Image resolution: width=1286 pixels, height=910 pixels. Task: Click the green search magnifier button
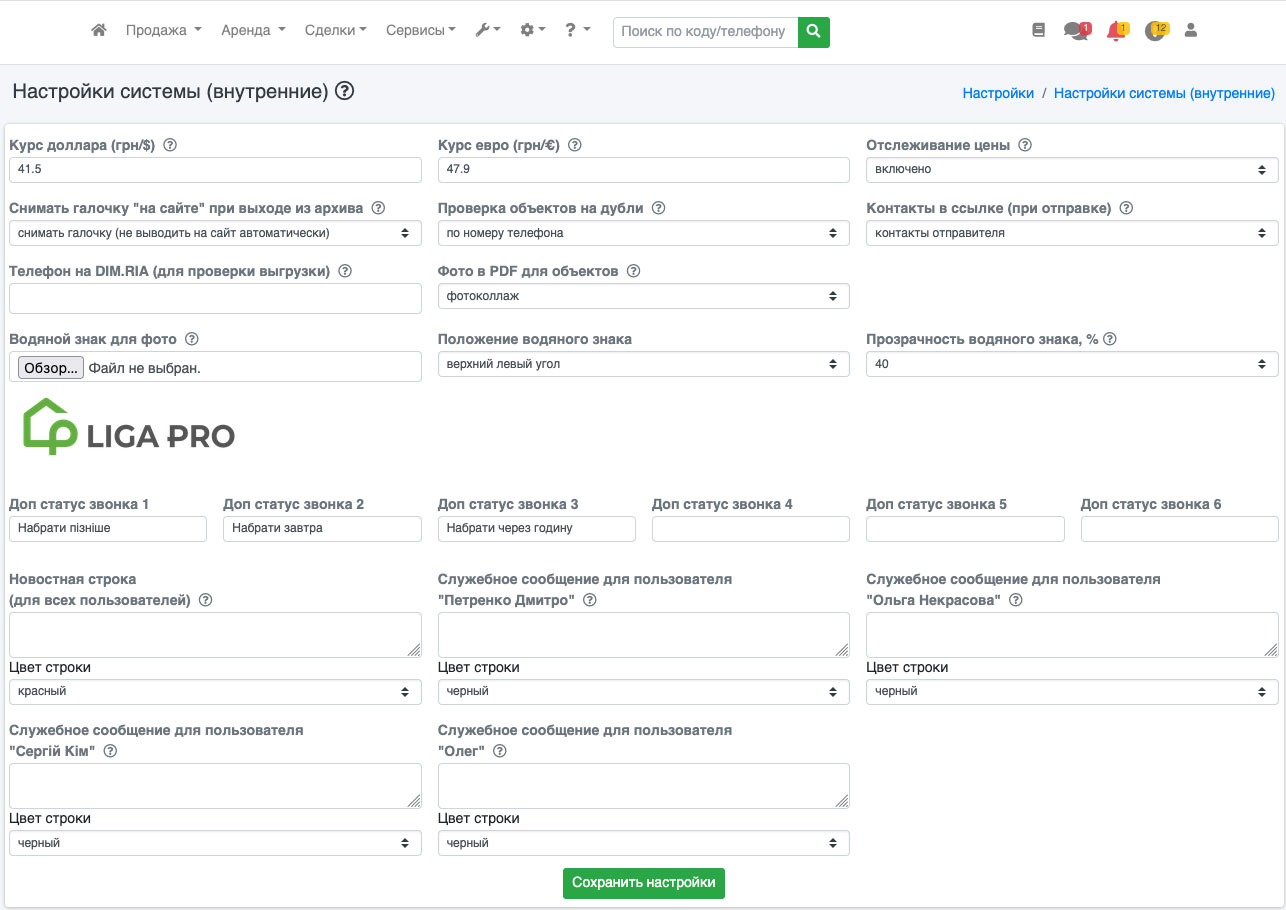tap(814, 31)
